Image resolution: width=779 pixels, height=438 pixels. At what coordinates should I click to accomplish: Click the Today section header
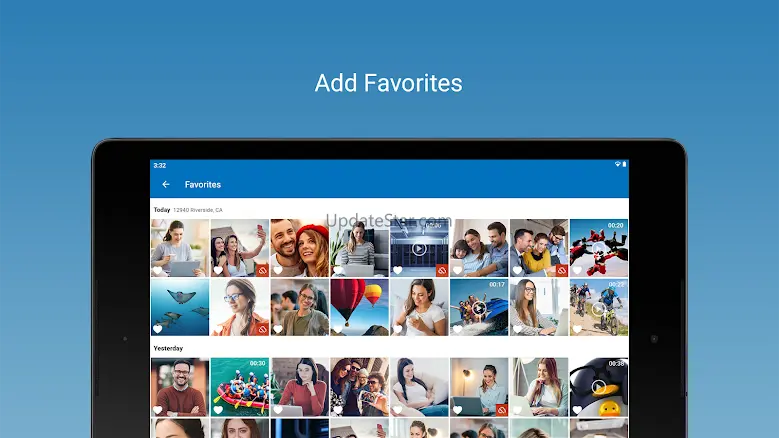point(162,210)
